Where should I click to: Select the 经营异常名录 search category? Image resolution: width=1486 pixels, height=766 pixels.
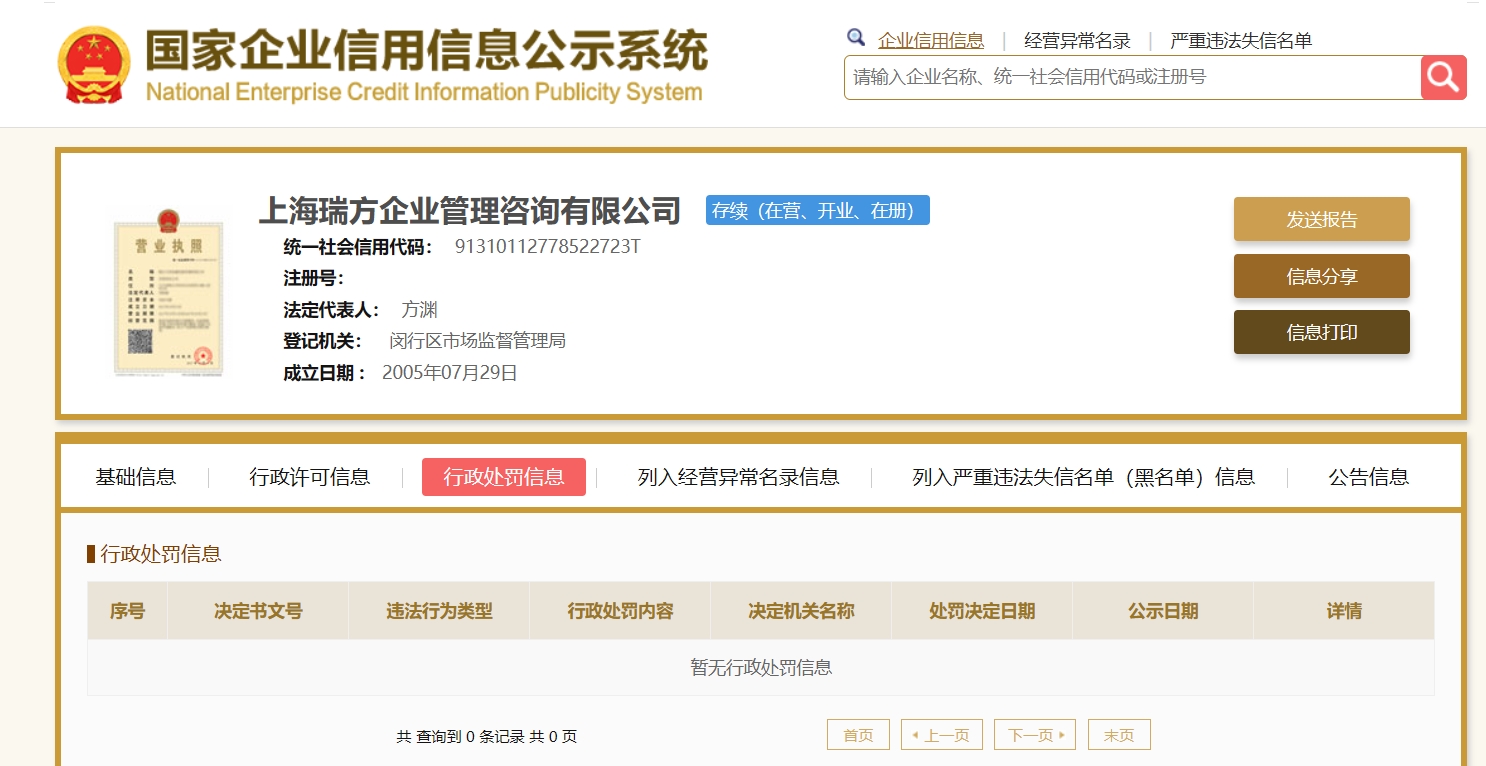click(x=1077, y=41)
